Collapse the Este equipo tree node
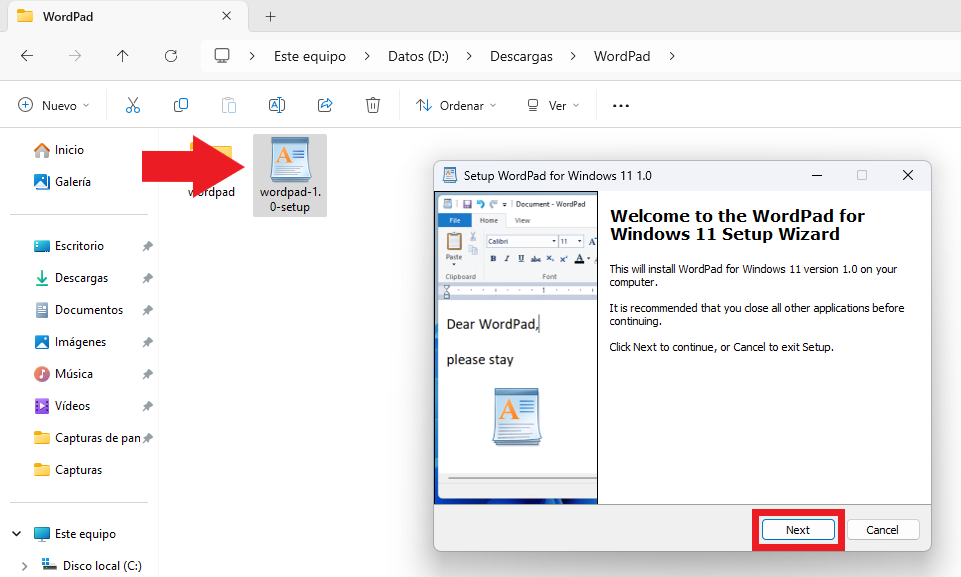Viewport: 961px width, 577px height. point(17,533)
